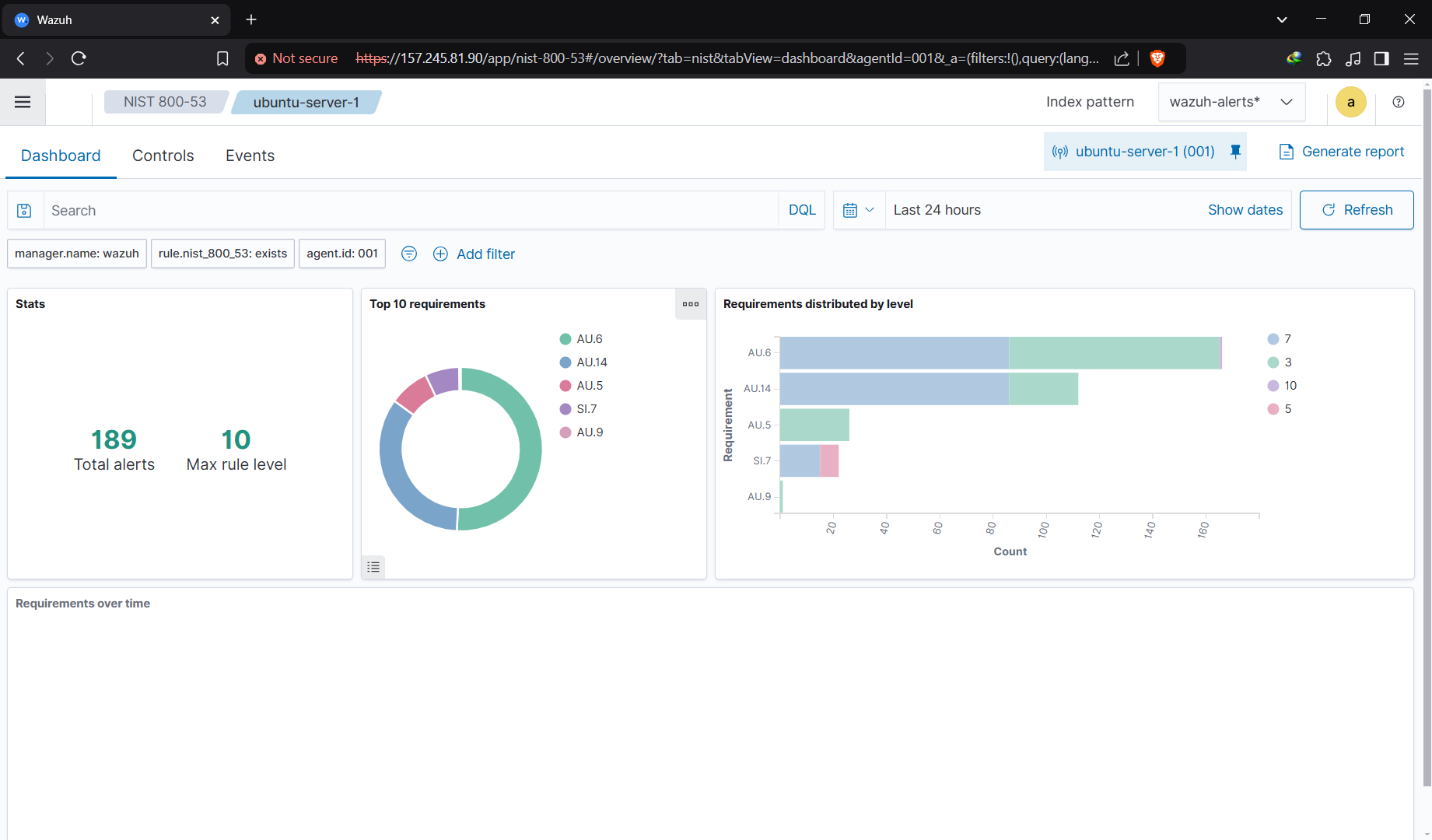Click the saved query disk icon

click(x=24, y=211)
